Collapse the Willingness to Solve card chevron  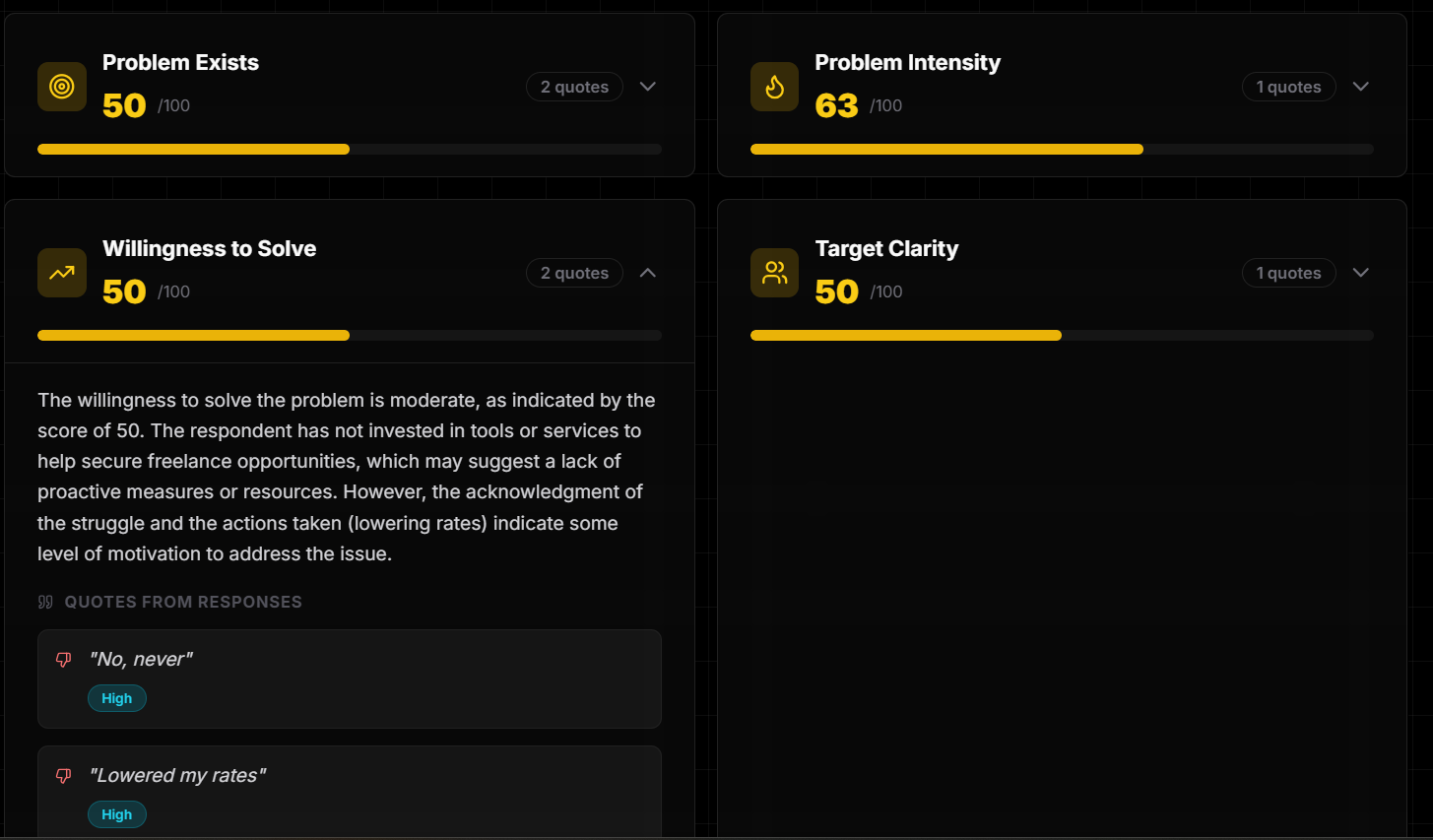648,273
